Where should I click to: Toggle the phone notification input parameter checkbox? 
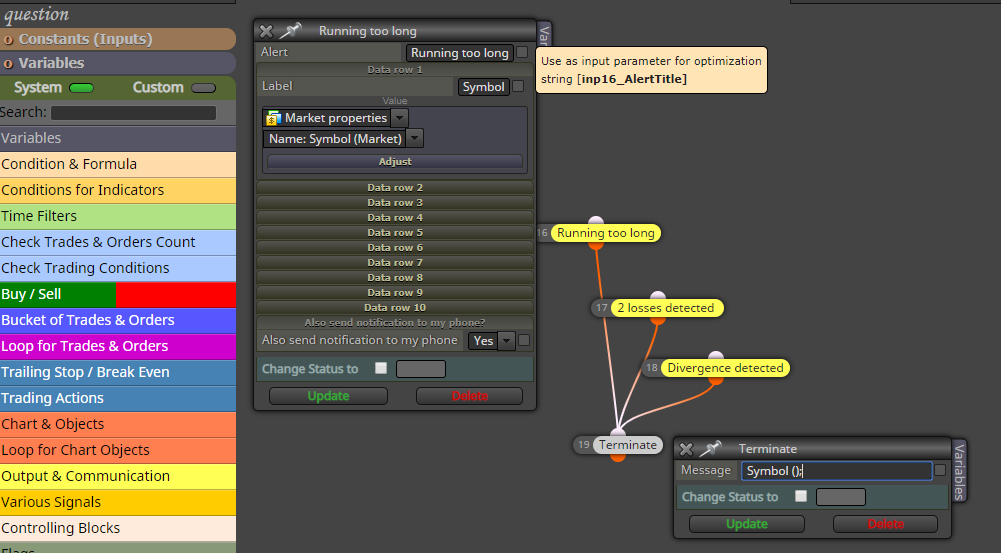point(524,340)
